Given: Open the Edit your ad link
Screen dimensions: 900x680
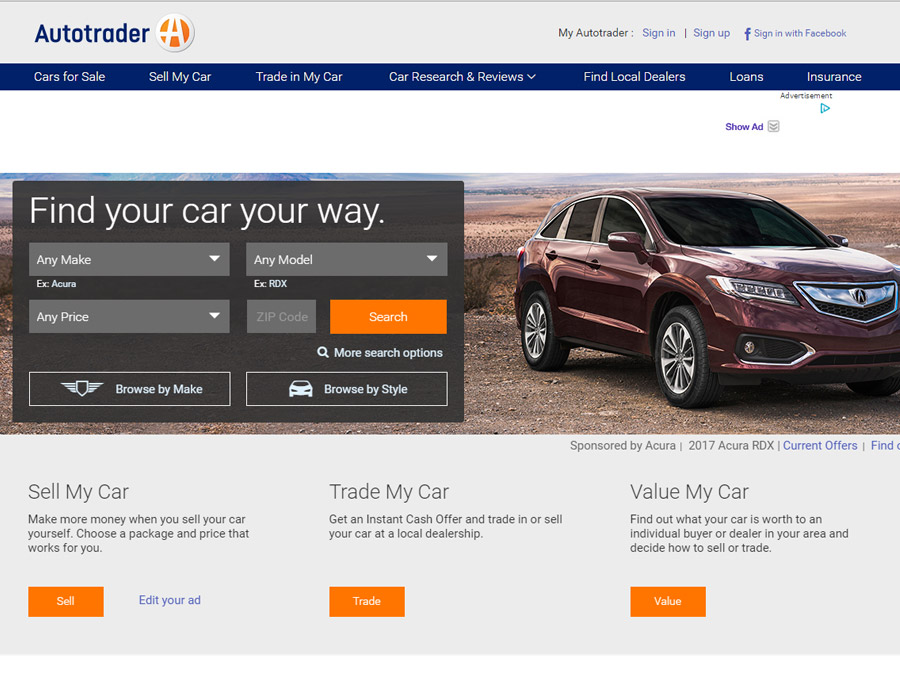Looking at the screenshot, I should click(x=169, y=600).
